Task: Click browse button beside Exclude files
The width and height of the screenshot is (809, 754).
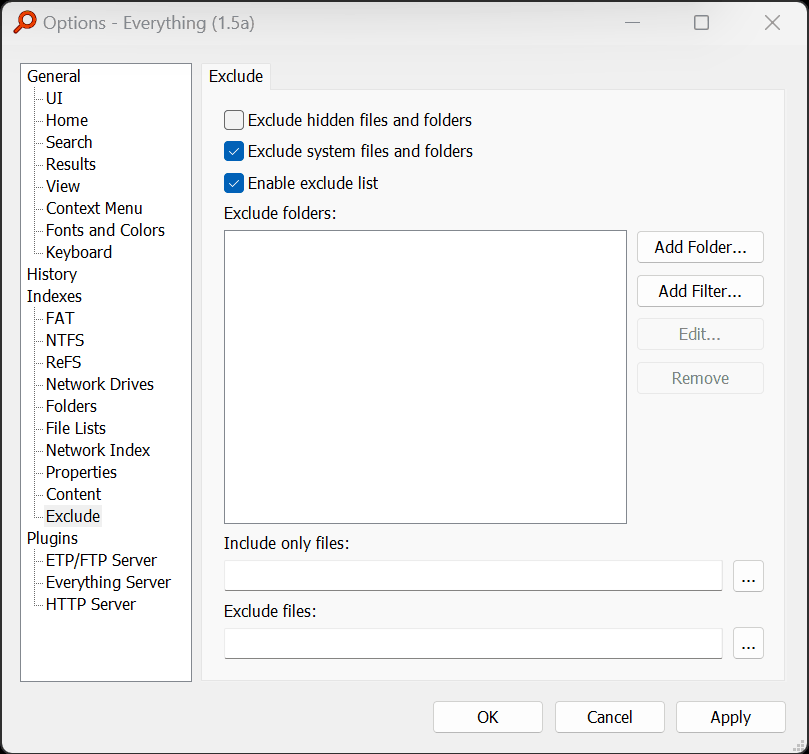Action: pyautogui.click(x=748, y=644)
